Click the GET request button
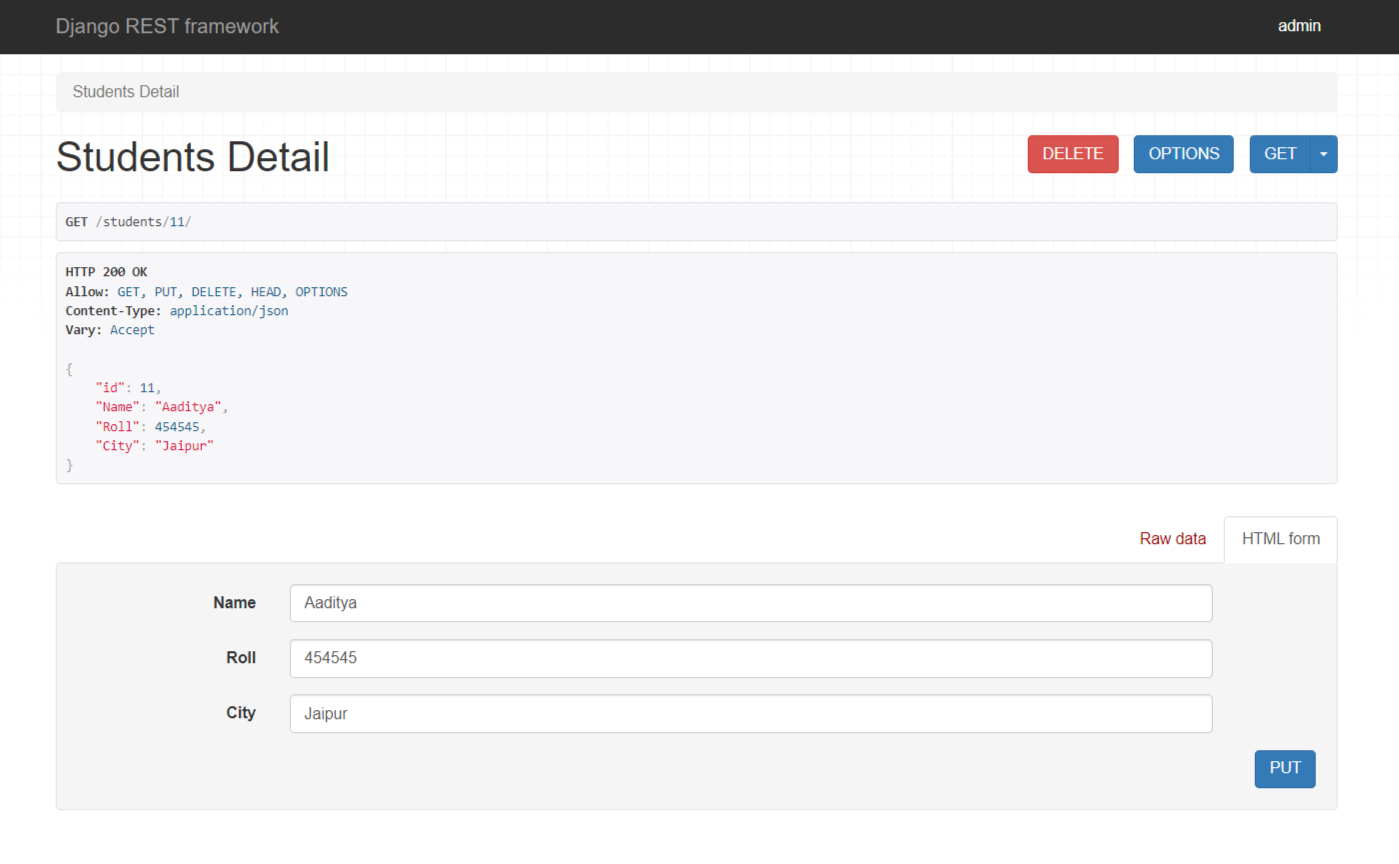Screen dimensions: 1399x864 click(1279, 154)
